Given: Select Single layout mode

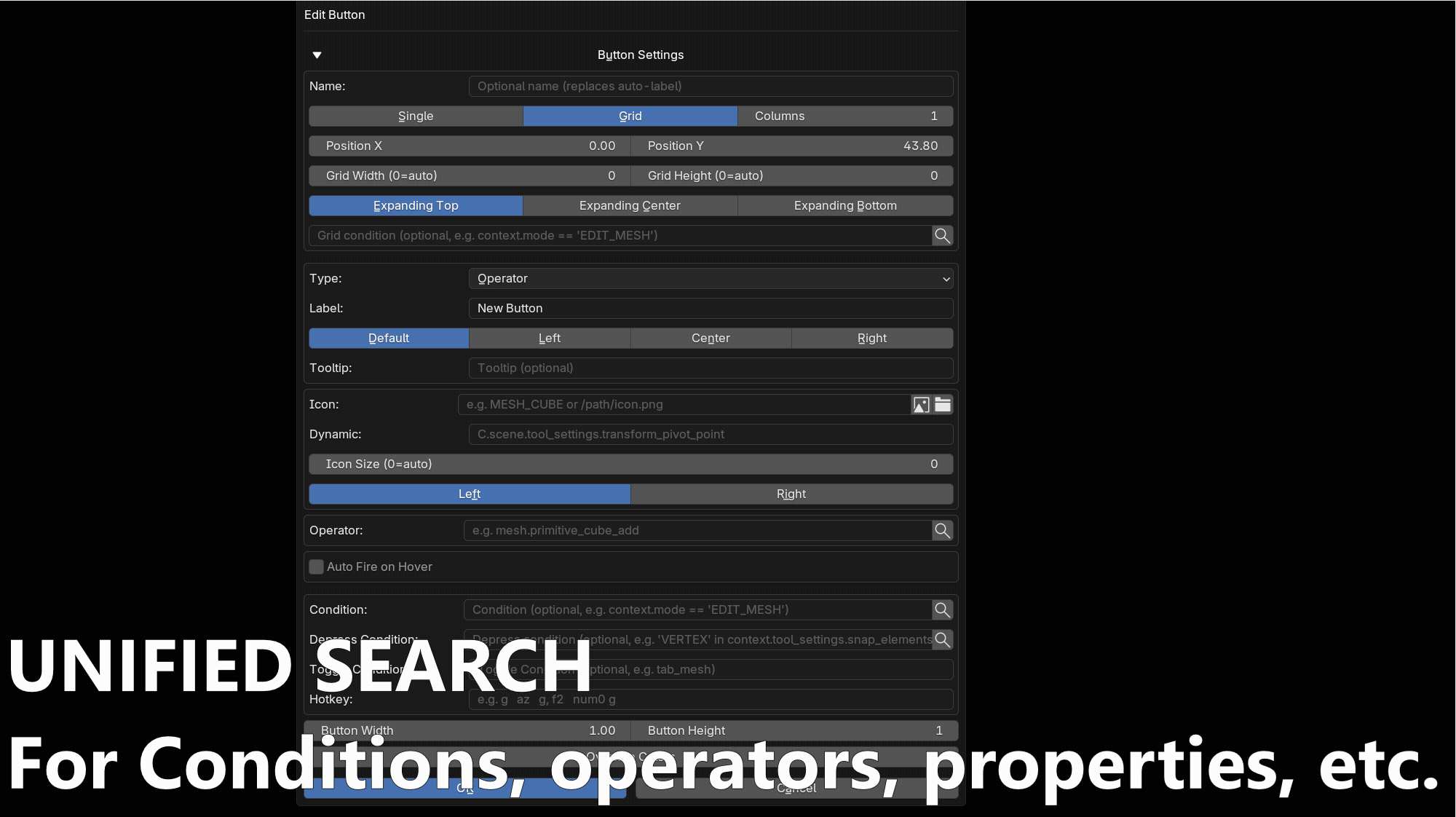Looking at the screenshot, I should point(416,116).
